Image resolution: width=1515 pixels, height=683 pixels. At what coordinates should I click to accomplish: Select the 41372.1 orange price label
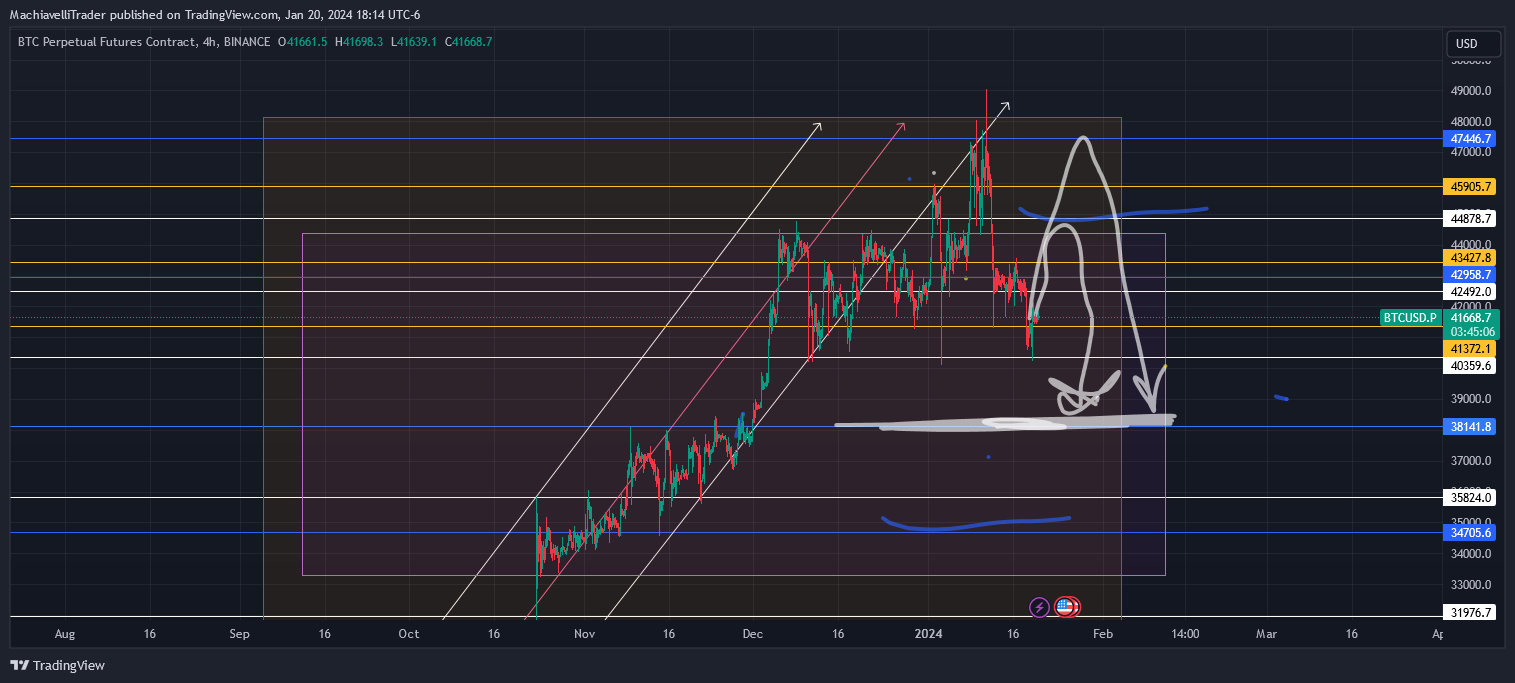tap(1470, 348)
